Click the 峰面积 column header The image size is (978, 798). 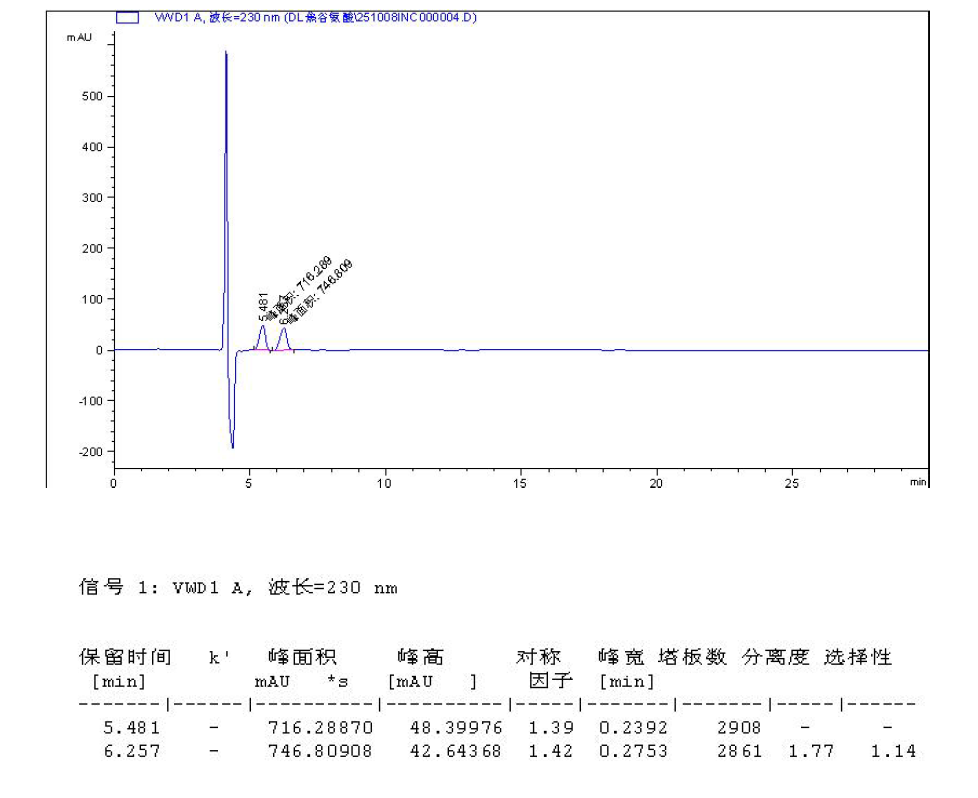pyautogui.click(x=303, y=657)
